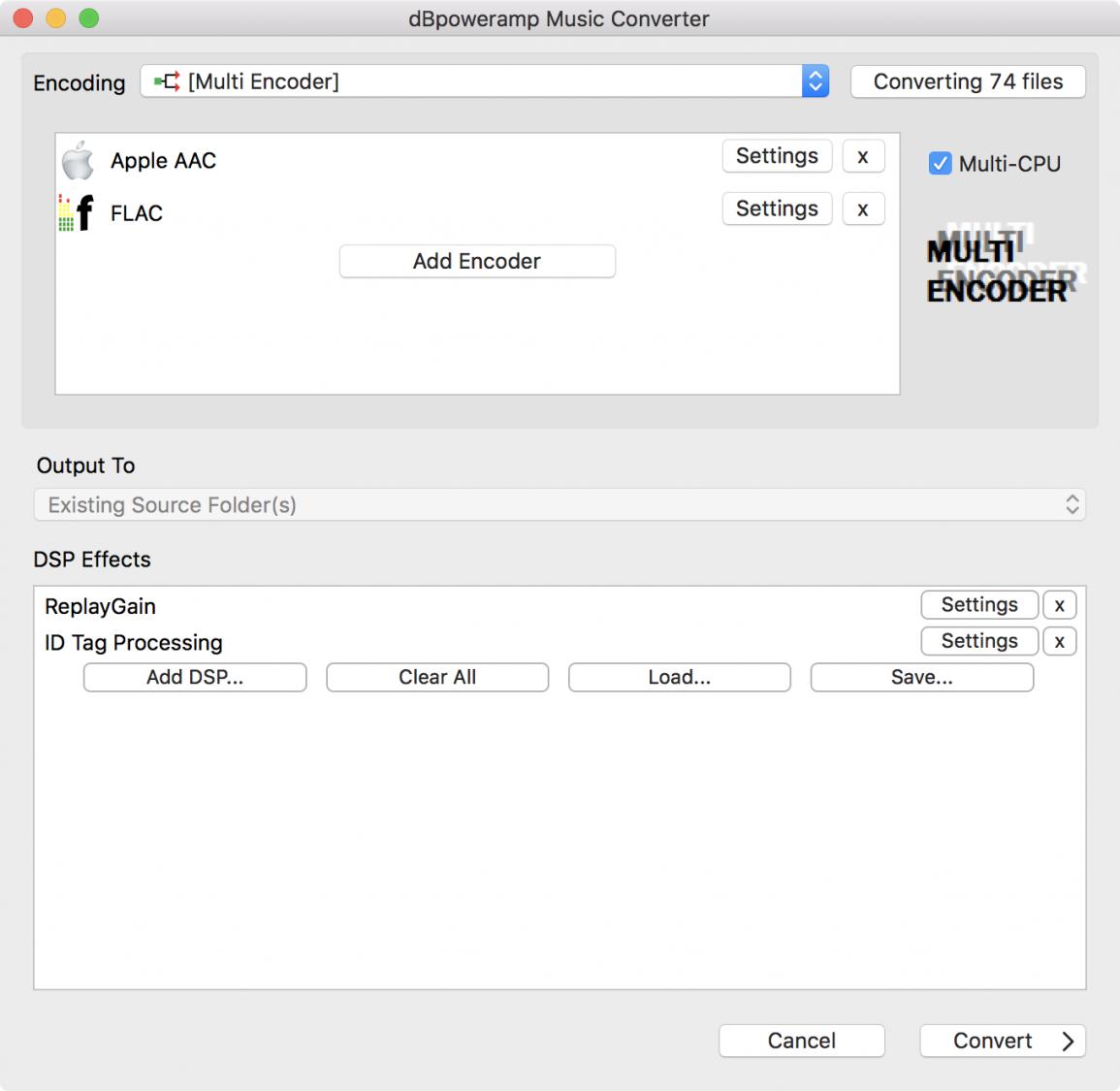Remove the FLAC encoder with x
The image size is (1120, 1091).
coord(862,209)
